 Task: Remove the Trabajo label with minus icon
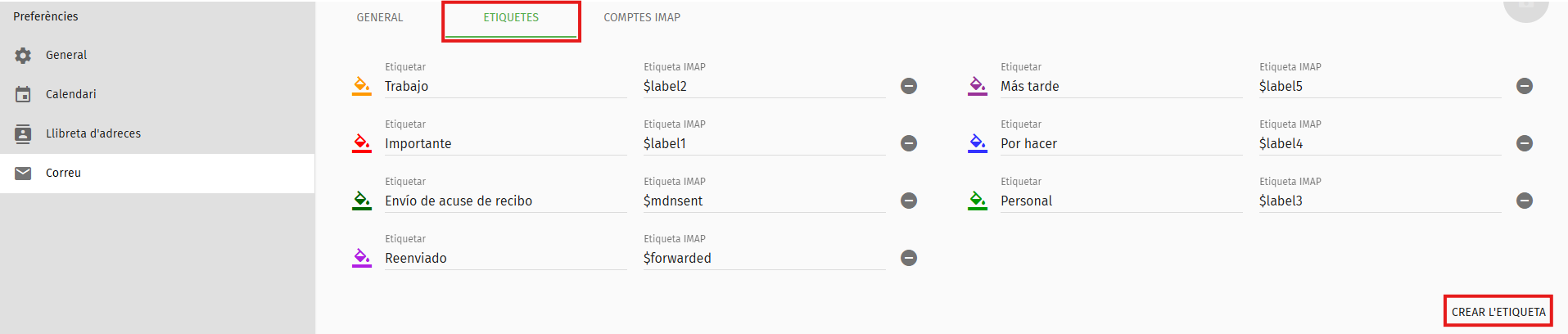point(909,86)
